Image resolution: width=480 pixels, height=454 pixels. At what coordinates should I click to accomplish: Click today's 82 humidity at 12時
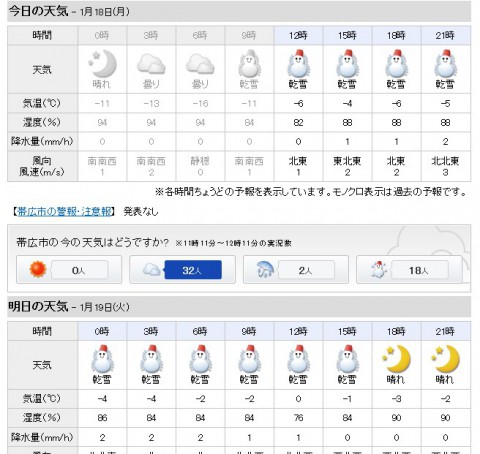(298, 123)
